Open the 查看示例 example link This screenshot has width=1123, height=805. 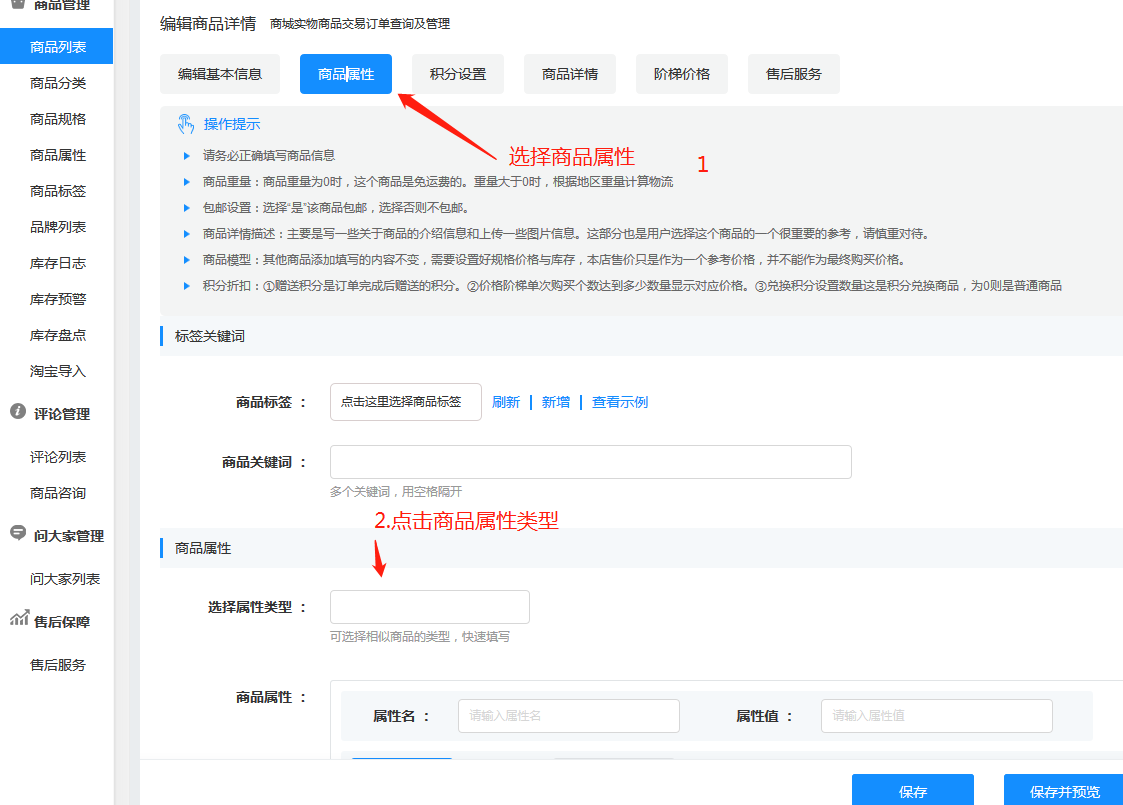[x=619, y=401]
